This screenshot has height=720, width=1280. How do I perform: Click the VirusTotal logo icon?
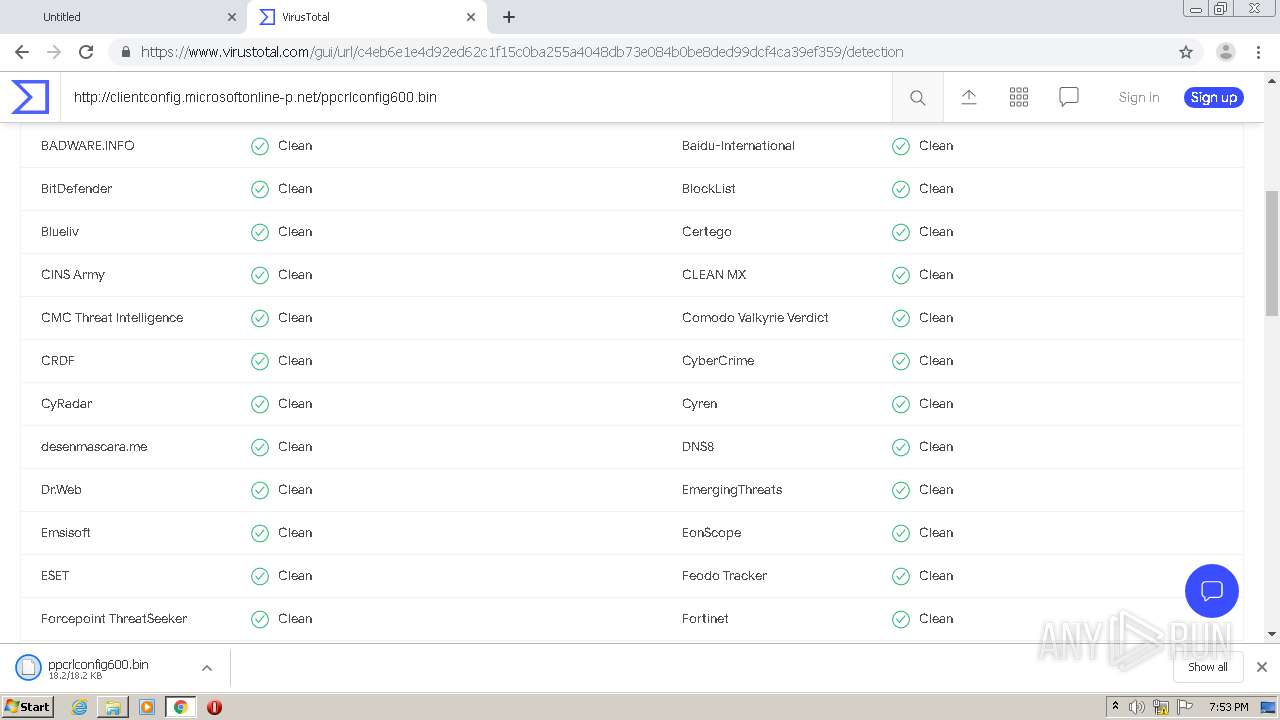30,97
